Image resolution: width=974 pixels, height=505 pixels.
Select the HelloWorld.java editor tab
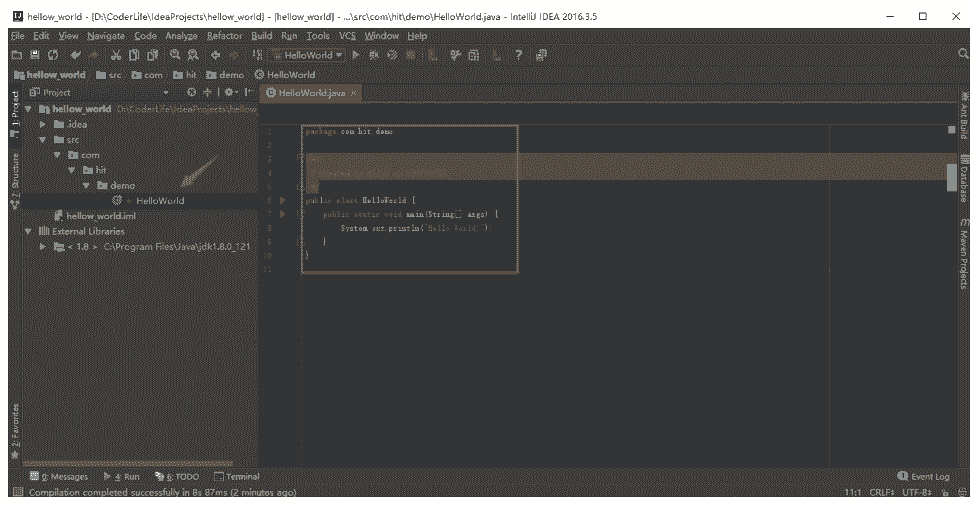pos(310,93)
